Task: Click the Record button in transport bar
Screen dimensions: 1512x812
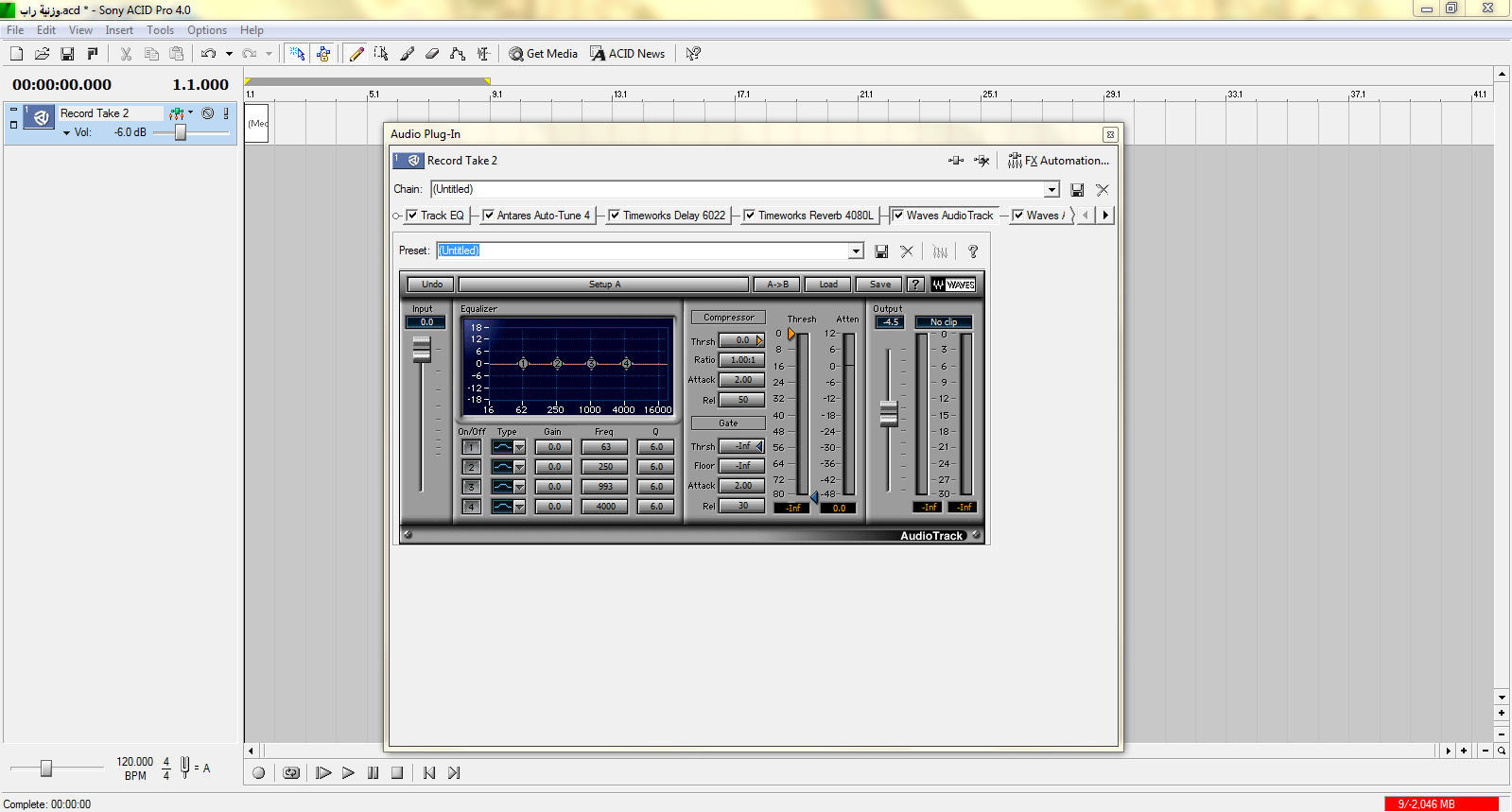Action: [x=258, y=773]
